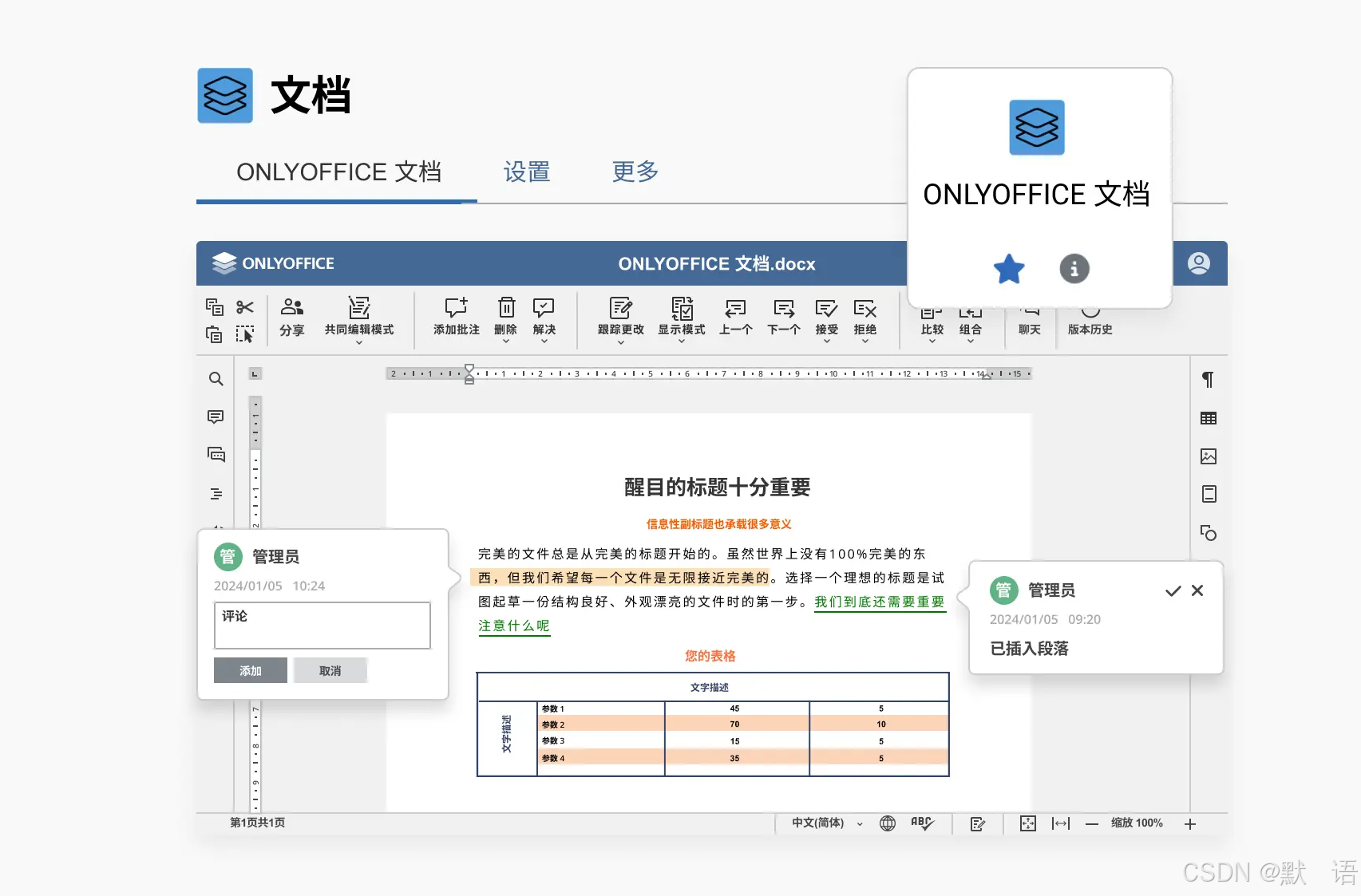Viewport: 1361px width, 896px height.
Task: Click the ONLYOFFICE logo in header
Action: [x=273, y=263]
